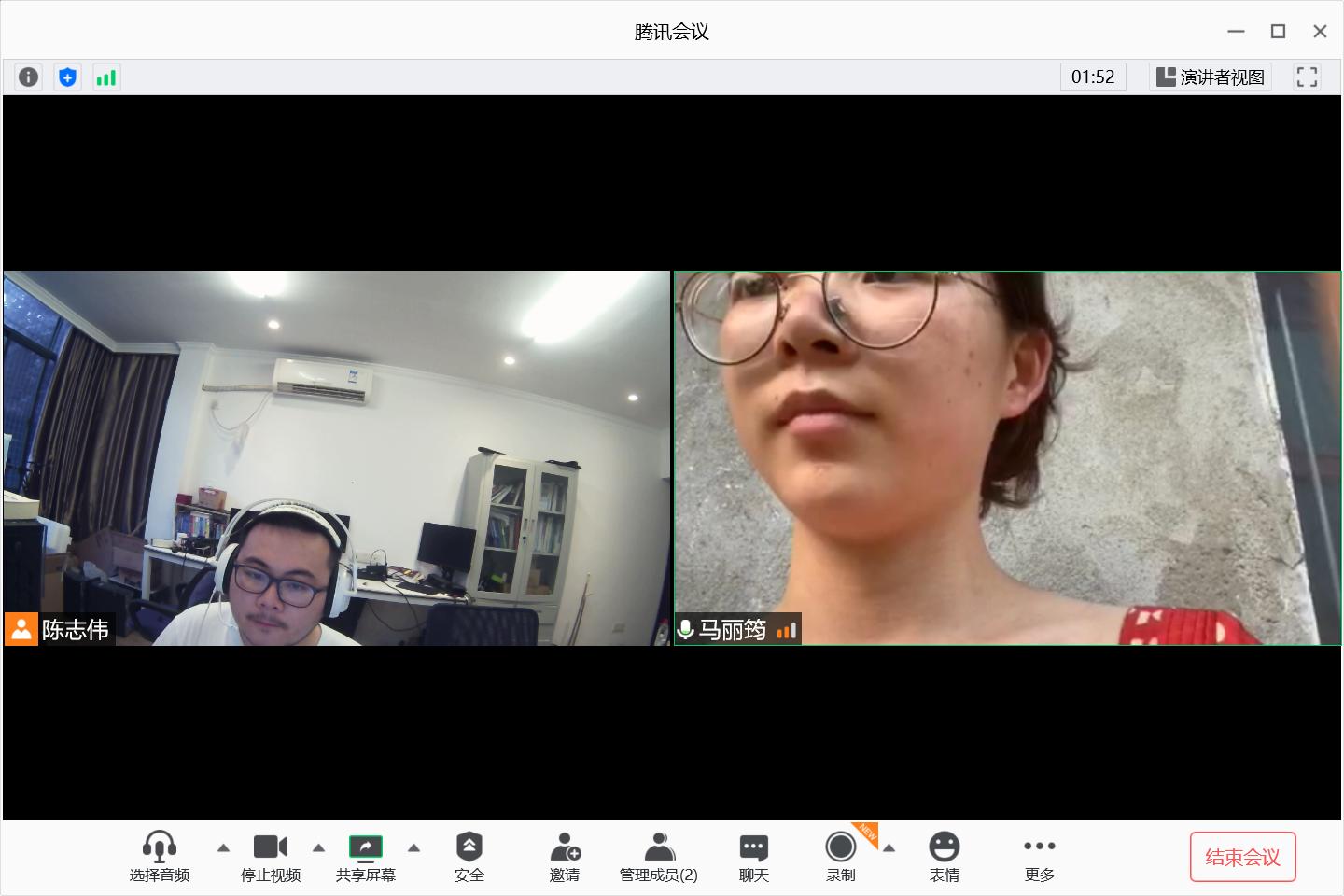The image size is (1344, 896).
Task: Switch layout using 演讲者视图
Action: tap(1211, 77)
